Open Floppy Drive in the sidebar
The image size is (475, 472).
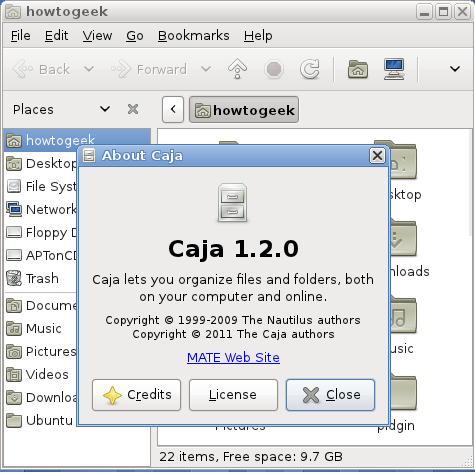tap(41, 232)
